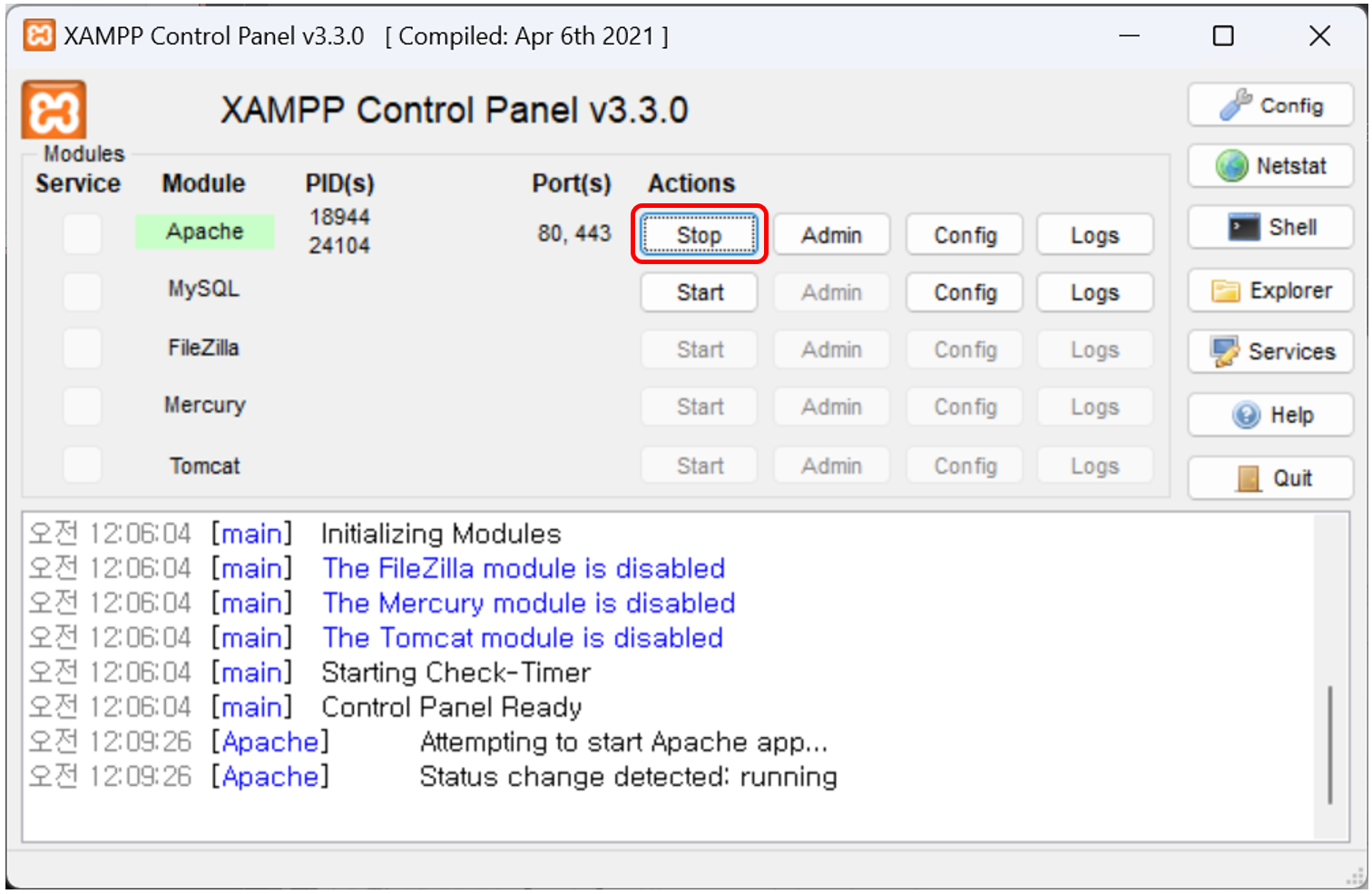Click 'Starting Check-Timer' log line
The height and width of the screenshot is (894, 1372).
coord(456,673)
